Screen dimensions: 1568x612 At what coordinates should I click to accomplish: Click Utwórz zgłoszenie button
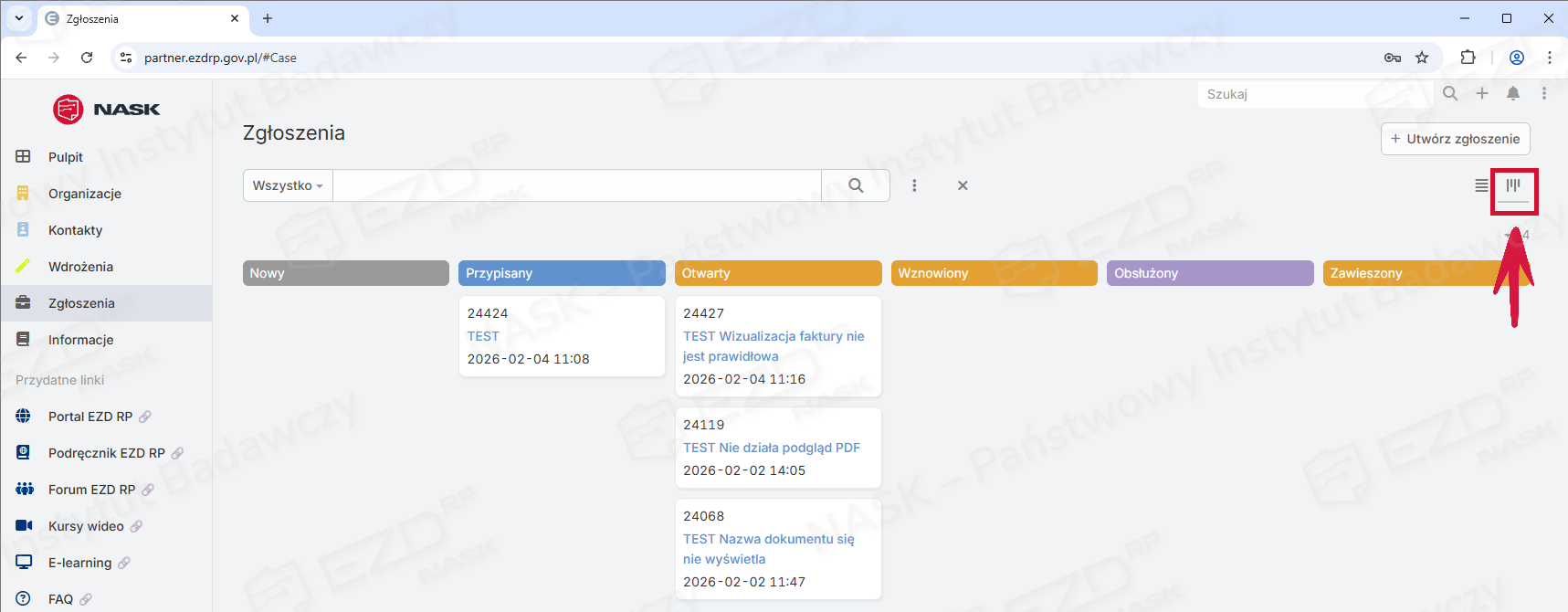coord(1455,139)
